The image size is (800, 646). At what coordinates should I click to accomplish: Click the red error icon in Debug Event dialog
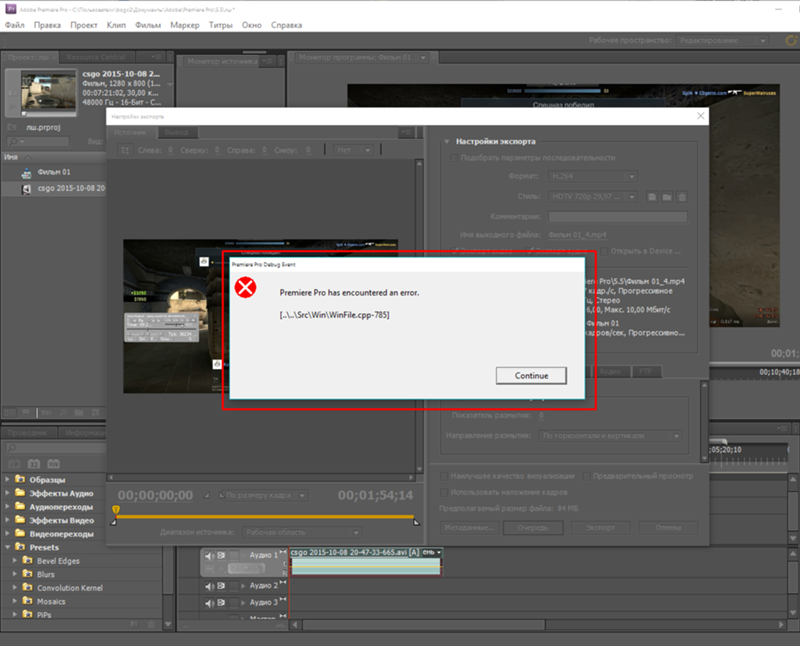point(245,288)
